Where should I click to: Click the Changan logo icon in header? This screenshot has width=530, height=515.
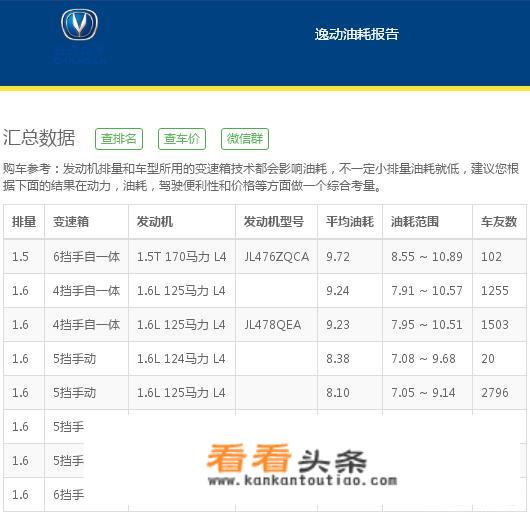click(x=79, y=25)
